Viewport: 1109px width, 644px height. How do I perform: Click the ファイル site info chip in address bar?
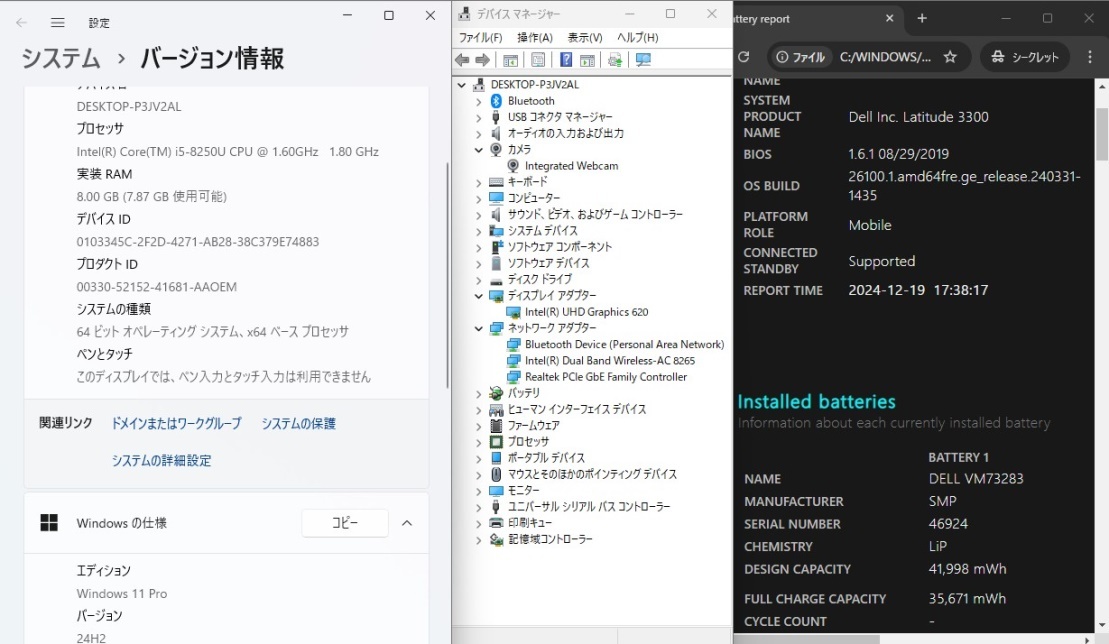(x=800, y=57)
